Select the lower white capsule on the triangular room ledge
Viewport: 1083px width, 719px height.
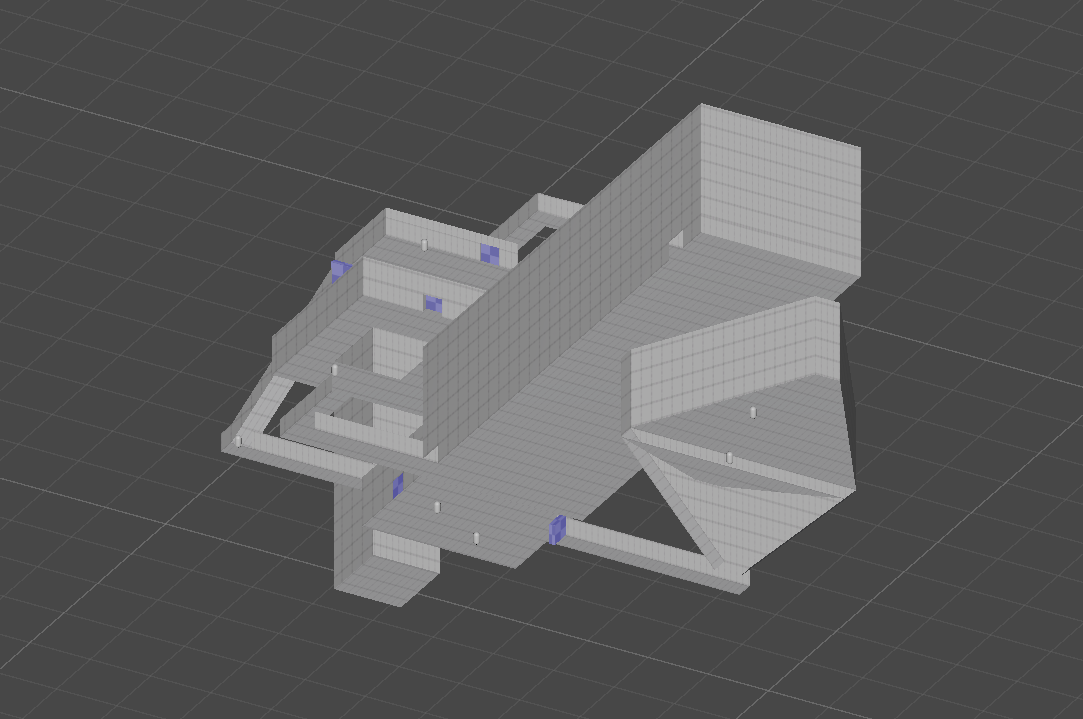pos(729,457)
